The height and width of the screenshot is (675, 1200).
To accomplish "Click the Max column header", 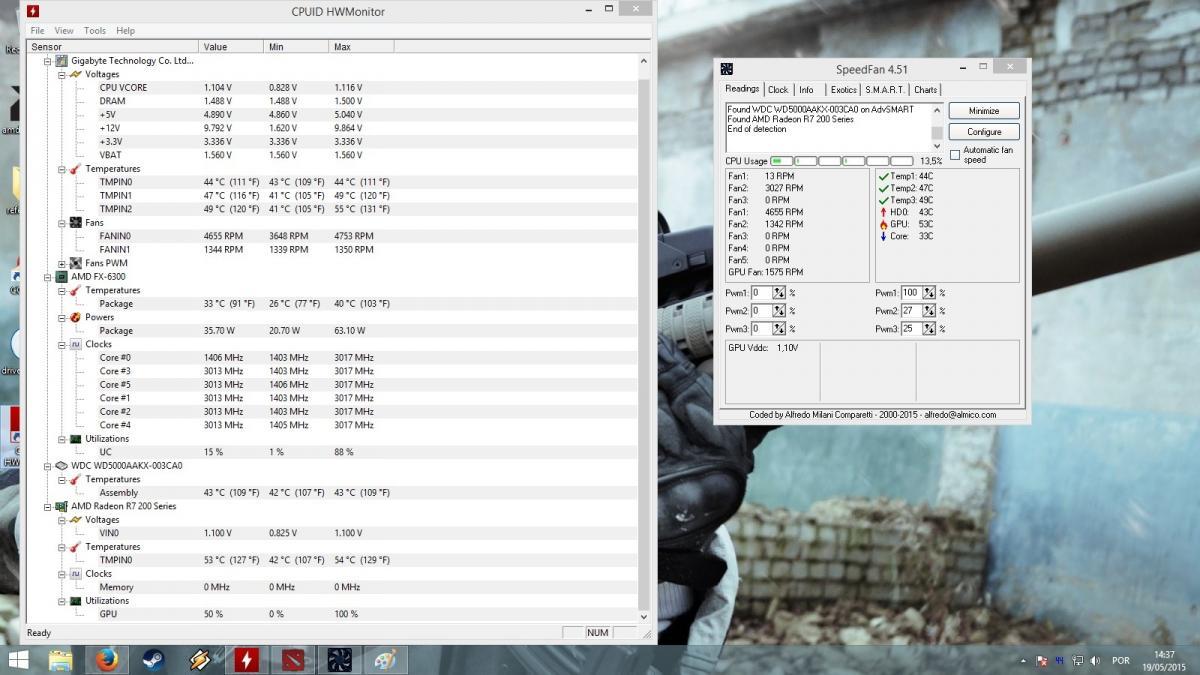I will coord(361,46).
